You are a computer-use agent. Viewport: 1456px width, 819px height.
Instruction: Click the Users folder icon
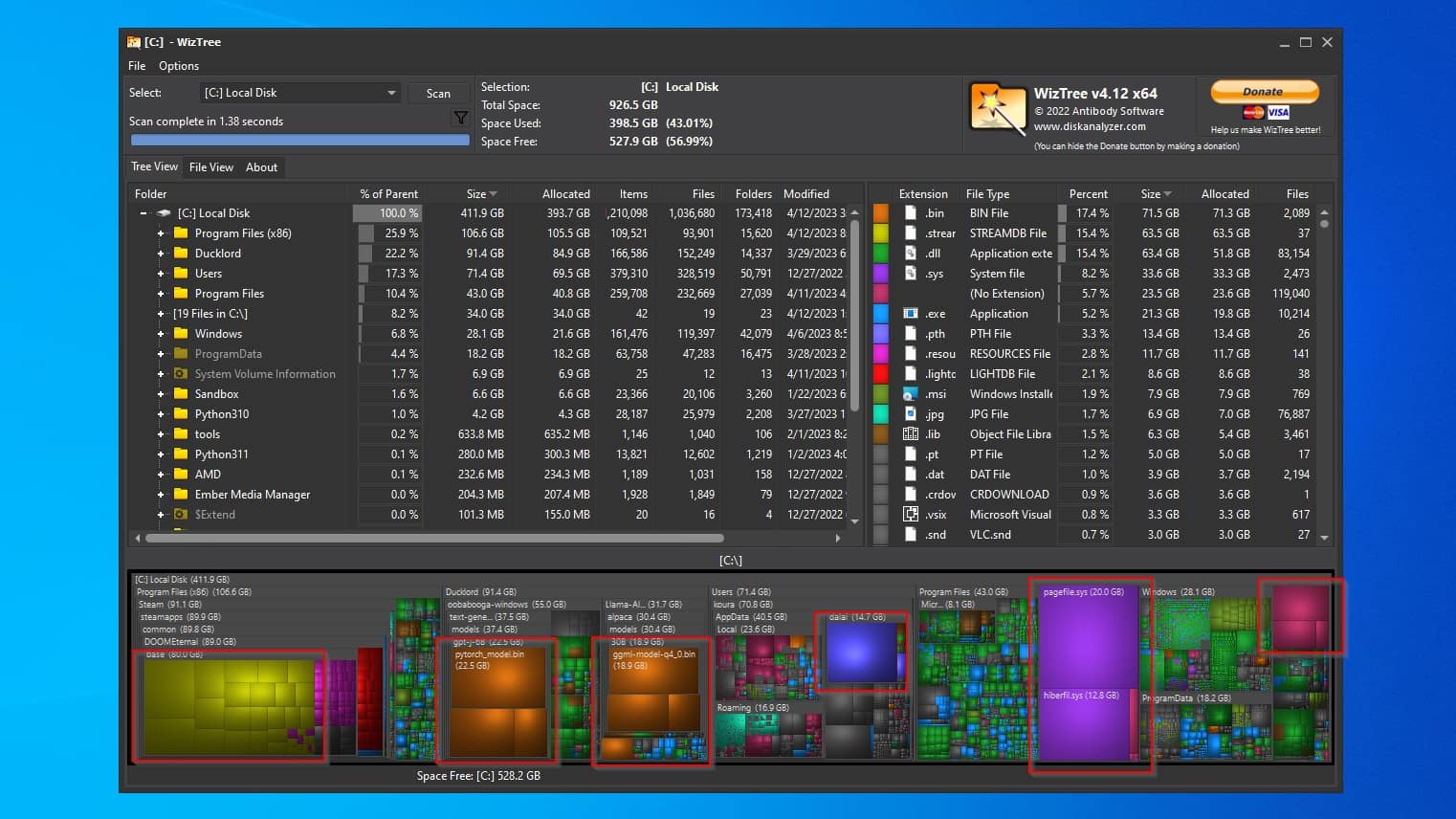pos(181,273)
